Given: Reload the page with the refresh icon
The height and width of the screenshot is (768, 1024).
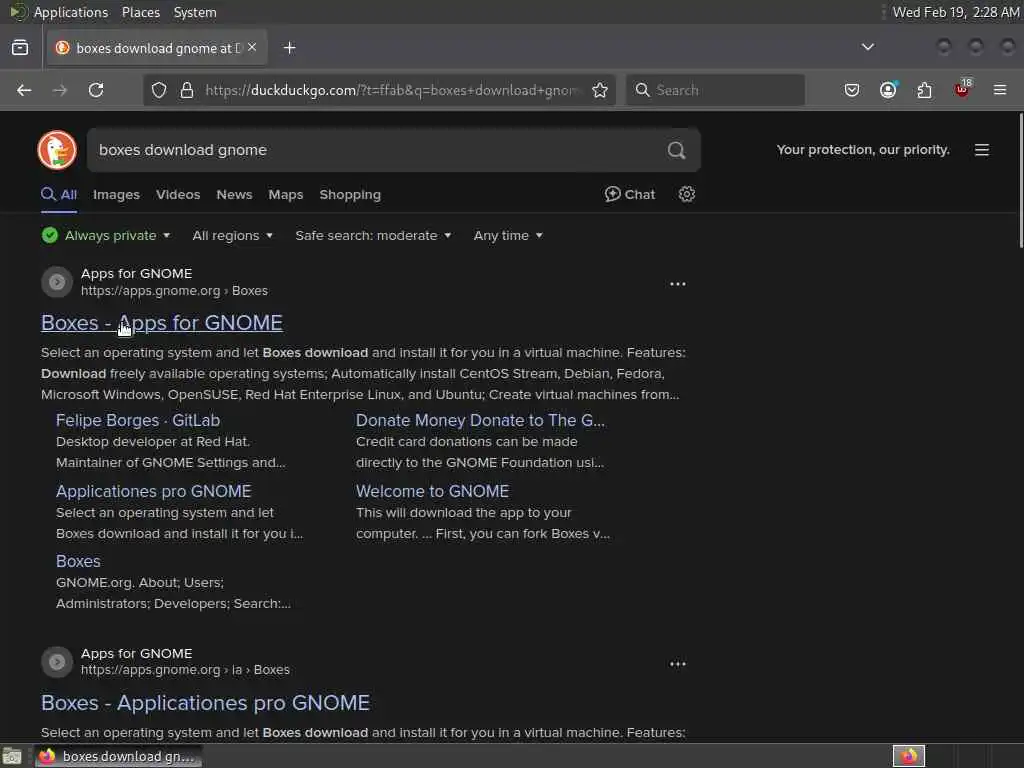Looking at the screenshot, I should coord(96,90).
